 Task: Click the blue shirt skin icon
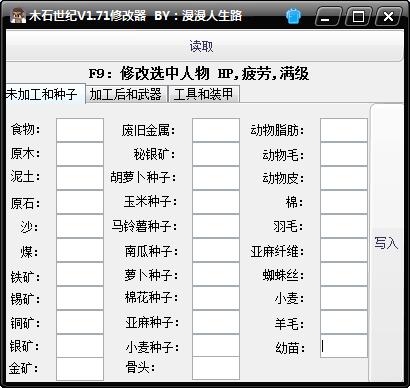point(294,16)
